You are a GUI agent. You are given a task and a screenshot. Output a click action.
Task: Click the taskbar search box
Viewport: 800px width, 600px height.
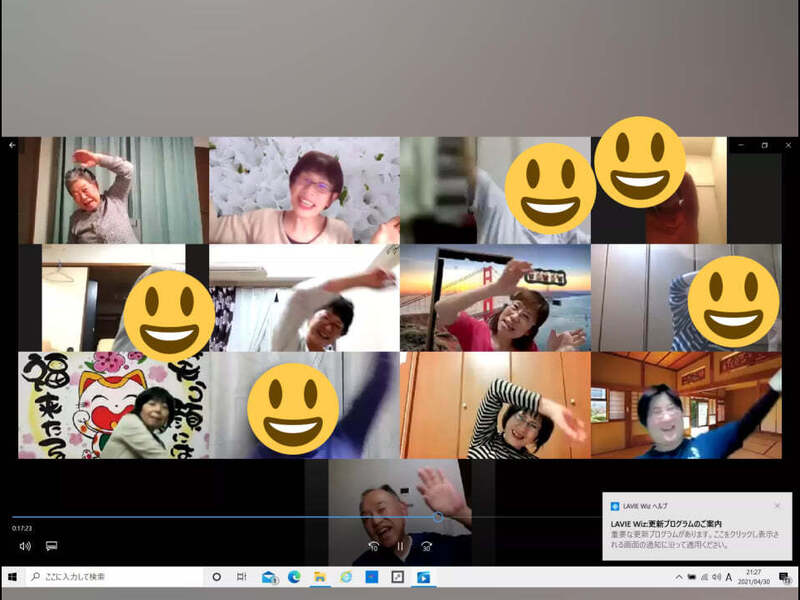(x=112, y=577)
